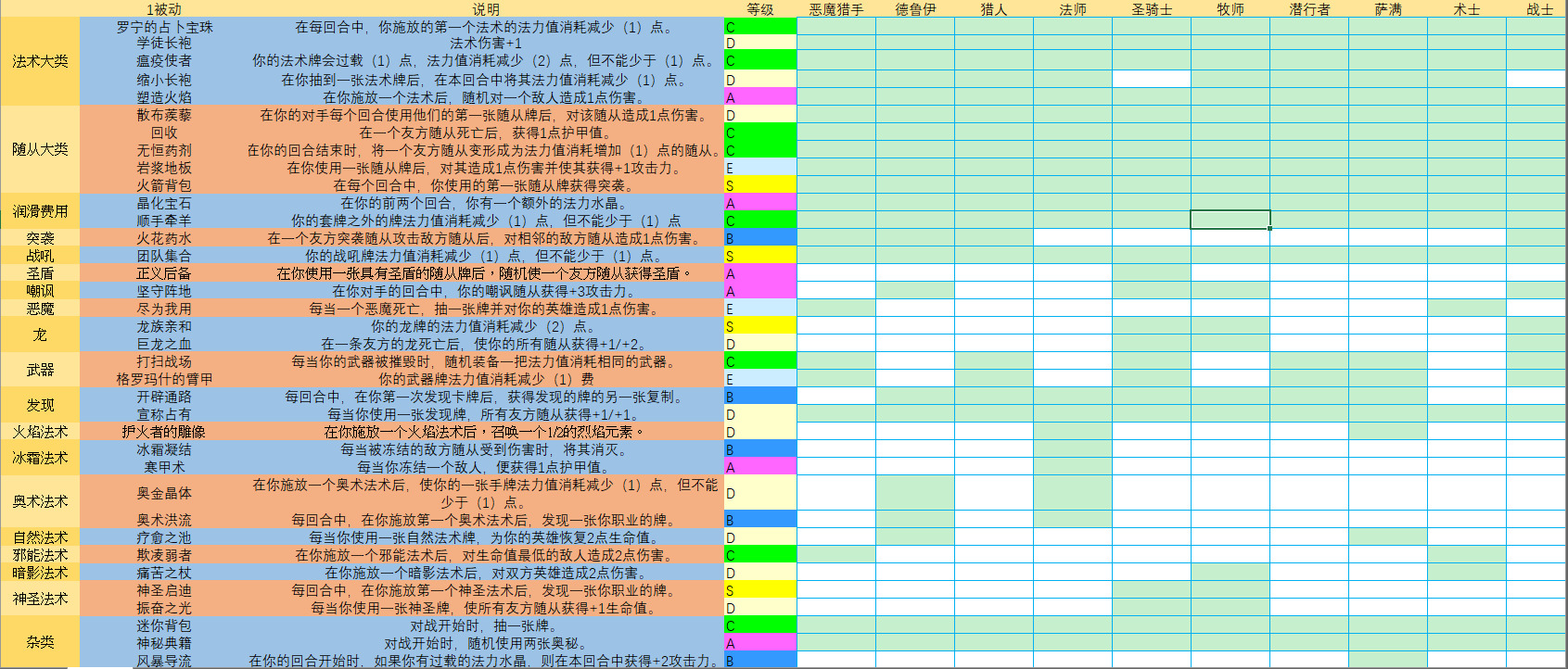Click the 说明 column header
This screenshot has width=1568, height=669.
pos(486,9)
